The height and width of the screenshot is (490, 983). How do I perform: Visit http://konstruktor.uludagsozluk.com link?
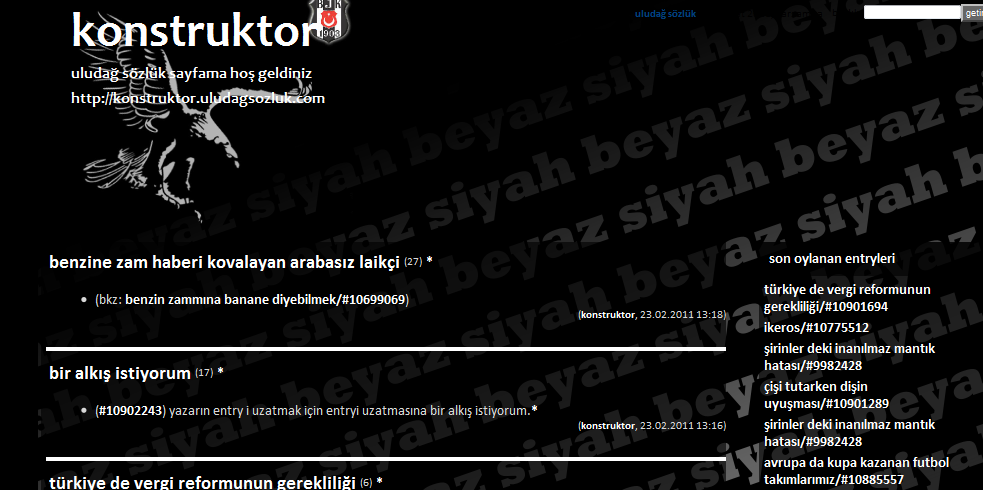click(198, 98)
